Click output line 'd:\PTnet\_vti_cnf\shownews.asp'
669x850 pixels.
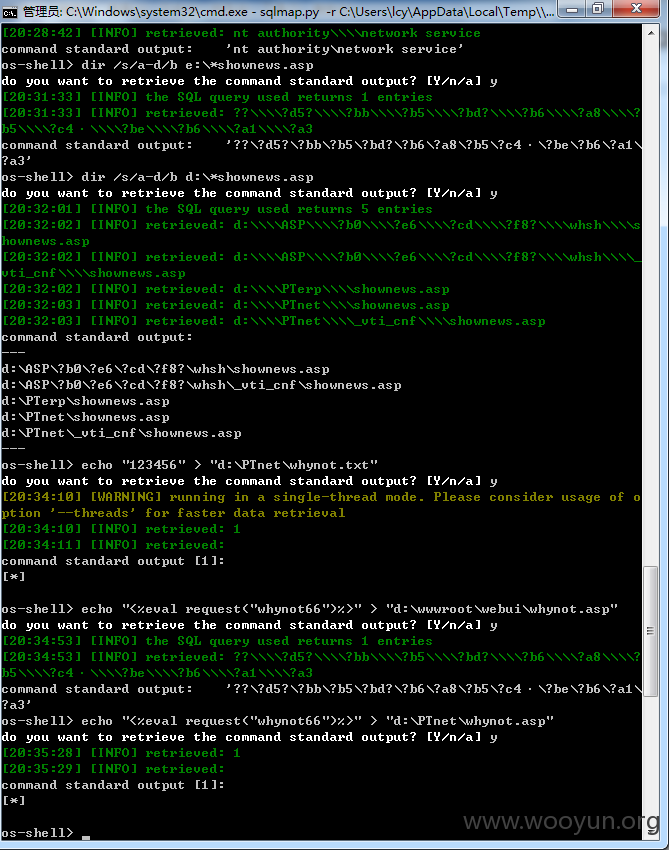coord(121,434)
